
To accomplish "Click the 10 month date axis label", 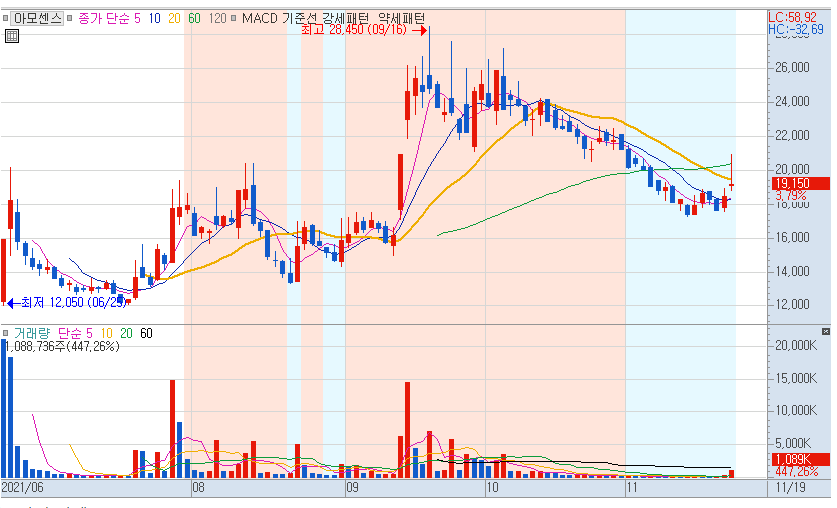I will coord(492,487).
